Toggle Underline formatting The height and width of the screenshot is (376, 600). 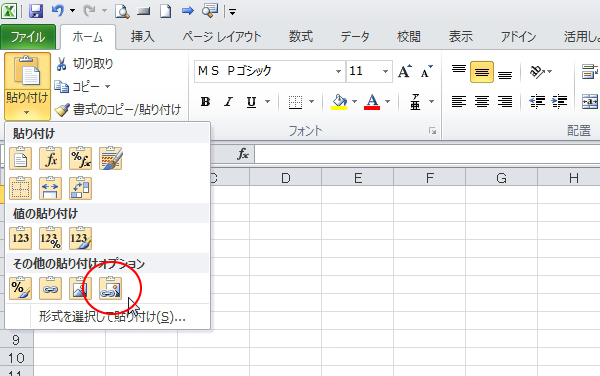point(251,102)
